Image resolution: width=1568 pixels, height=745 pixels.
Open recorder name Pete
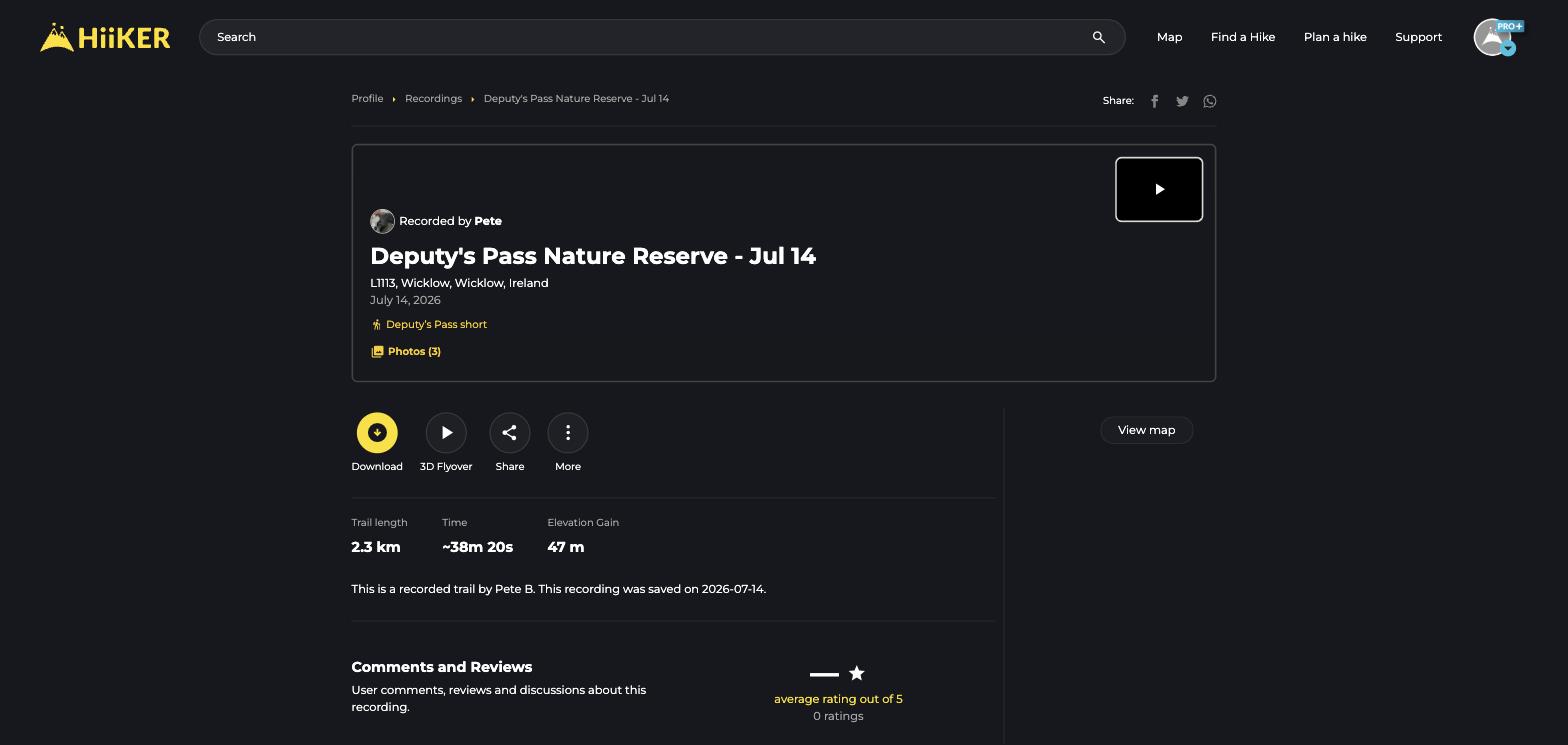coord(488,221)
